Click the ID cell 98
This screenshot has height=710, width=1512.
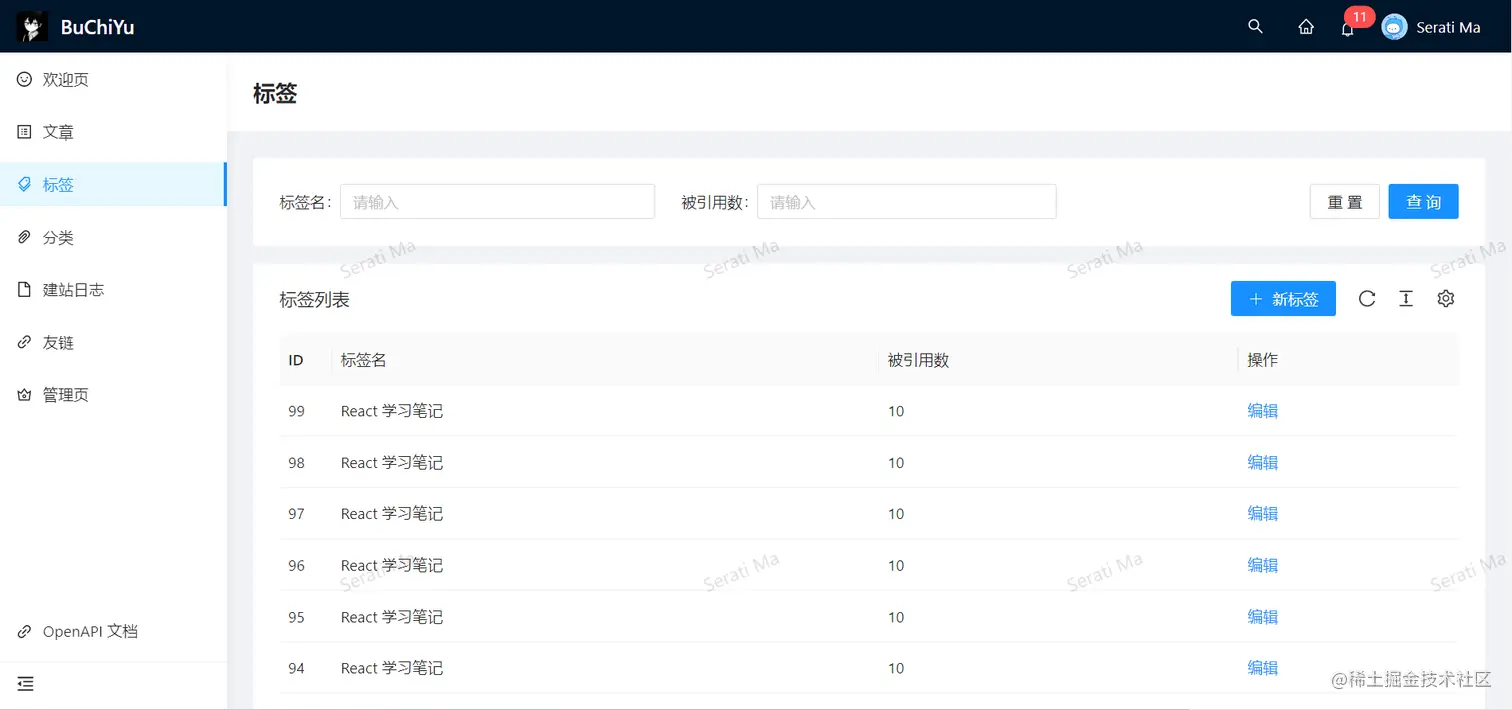pyautogui.click(x=296, y=463)
